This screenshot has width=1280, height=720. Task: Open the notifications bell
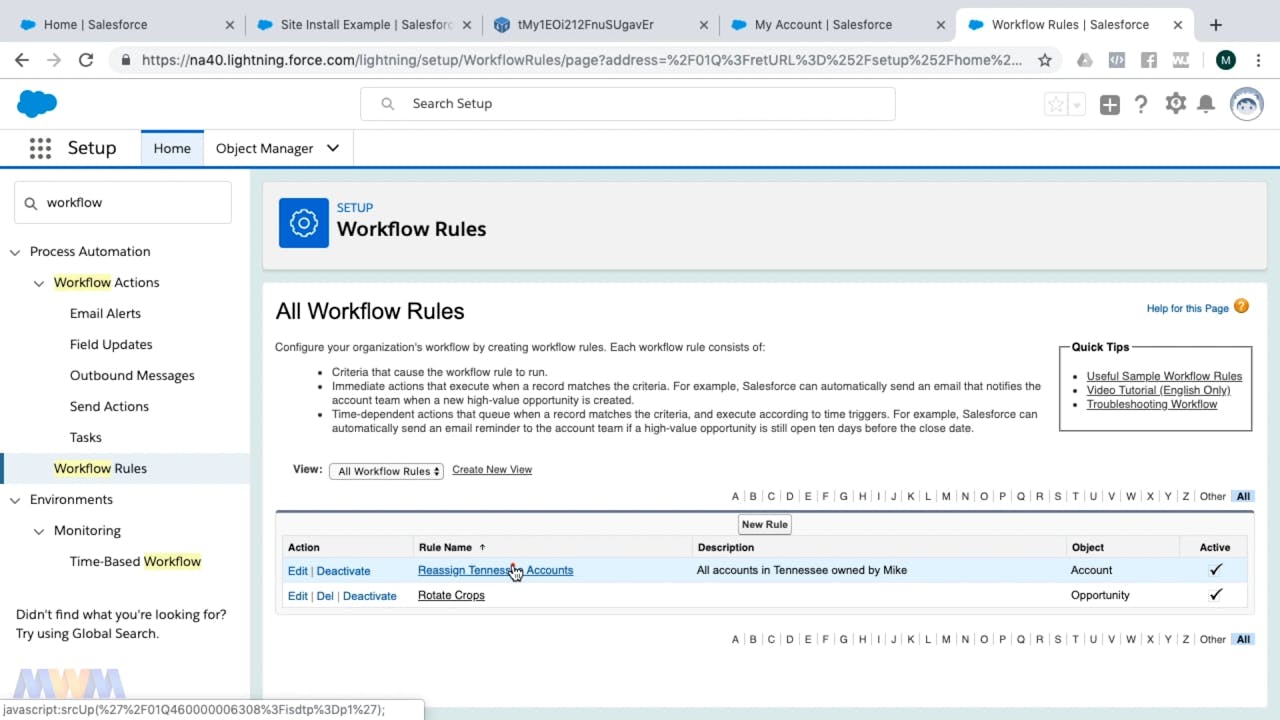1206,104
